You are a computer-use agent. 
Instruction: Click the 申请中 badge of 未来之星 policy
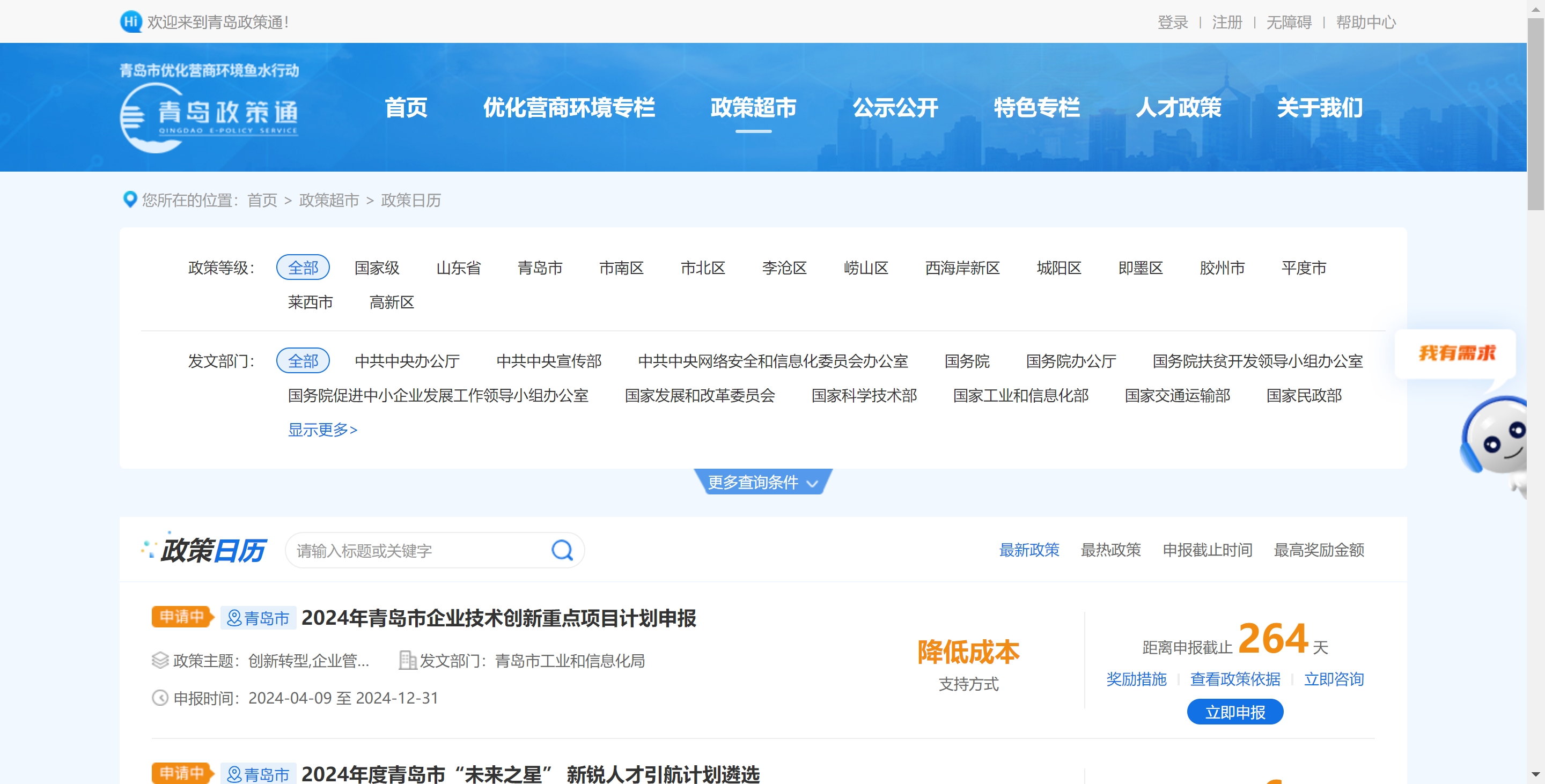tap(183, 773)
